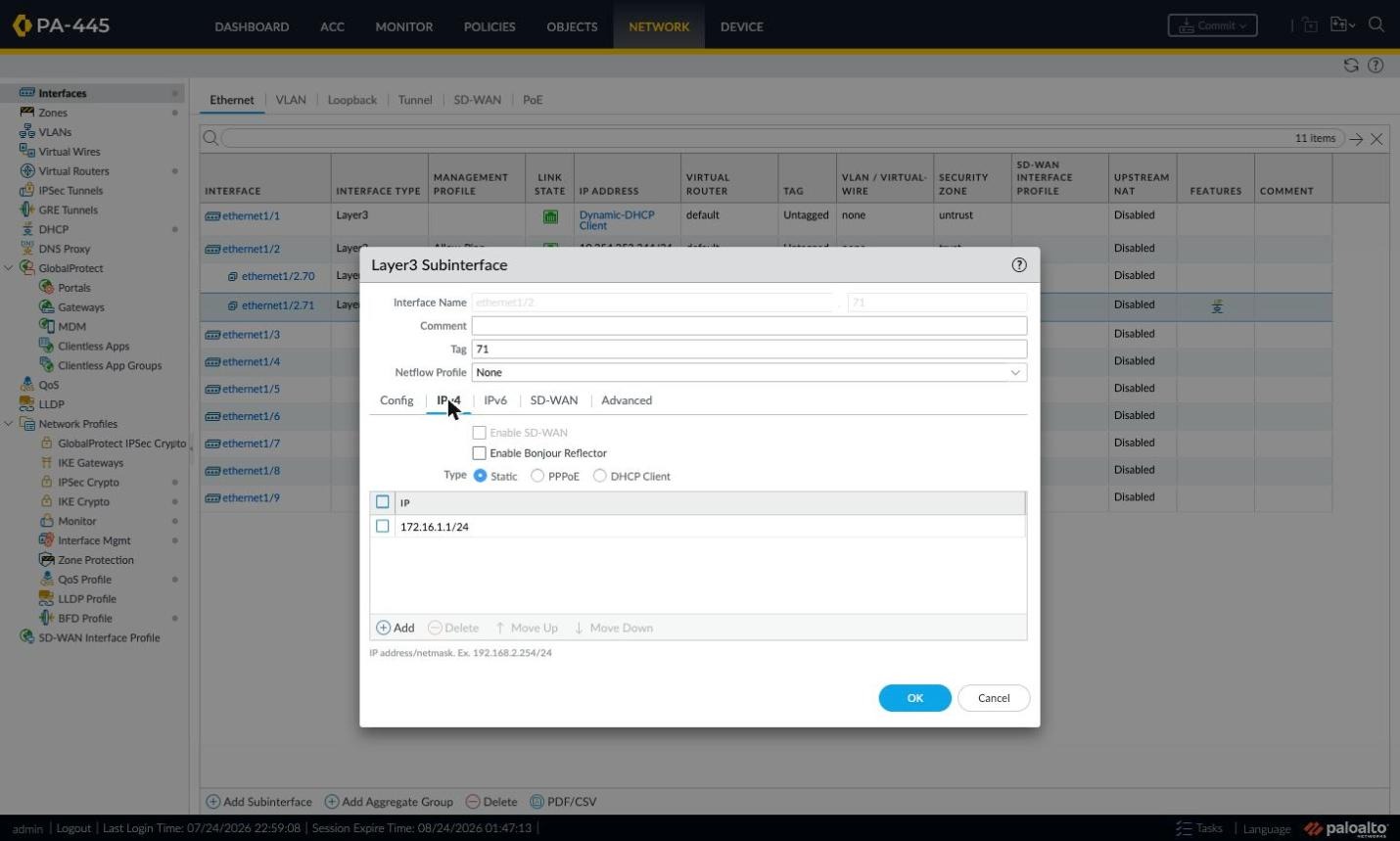Click the apply filter arrow icon

coord(1356,139)
